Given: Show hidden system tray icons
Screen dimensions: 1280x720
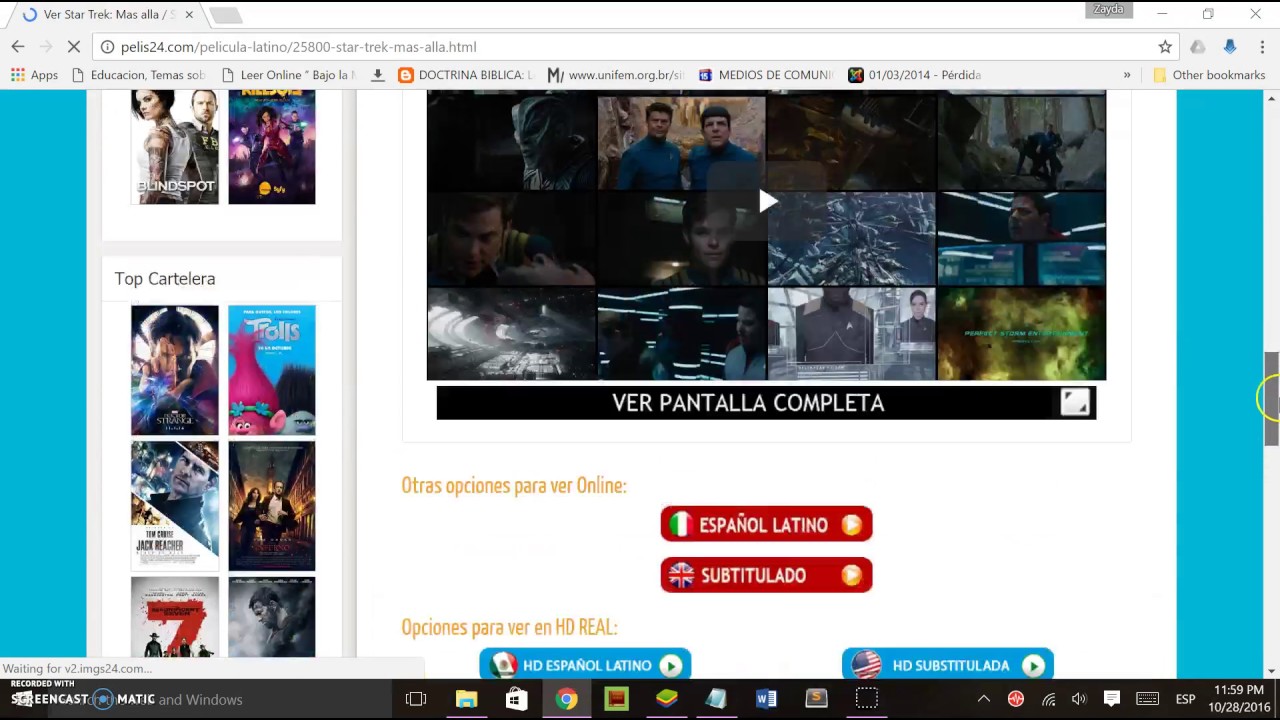Looking at the screenshot, I should [x=984, y=699].
